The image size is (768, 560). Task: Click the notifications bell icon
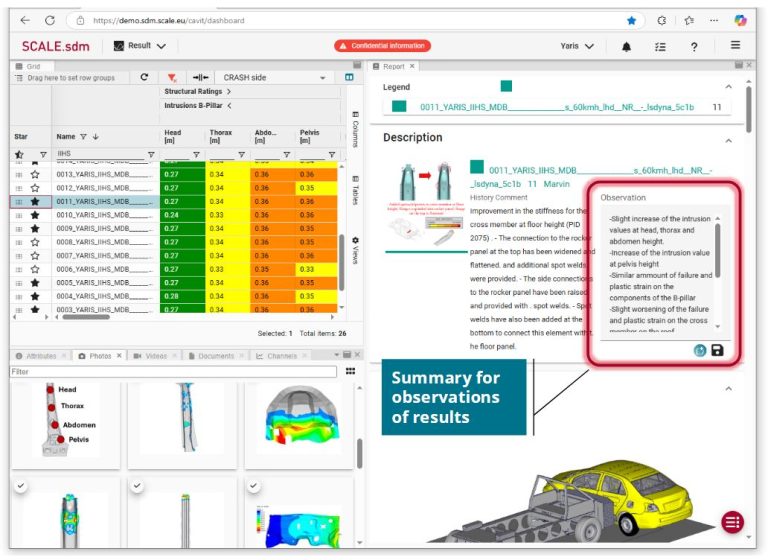click(626, 46)
